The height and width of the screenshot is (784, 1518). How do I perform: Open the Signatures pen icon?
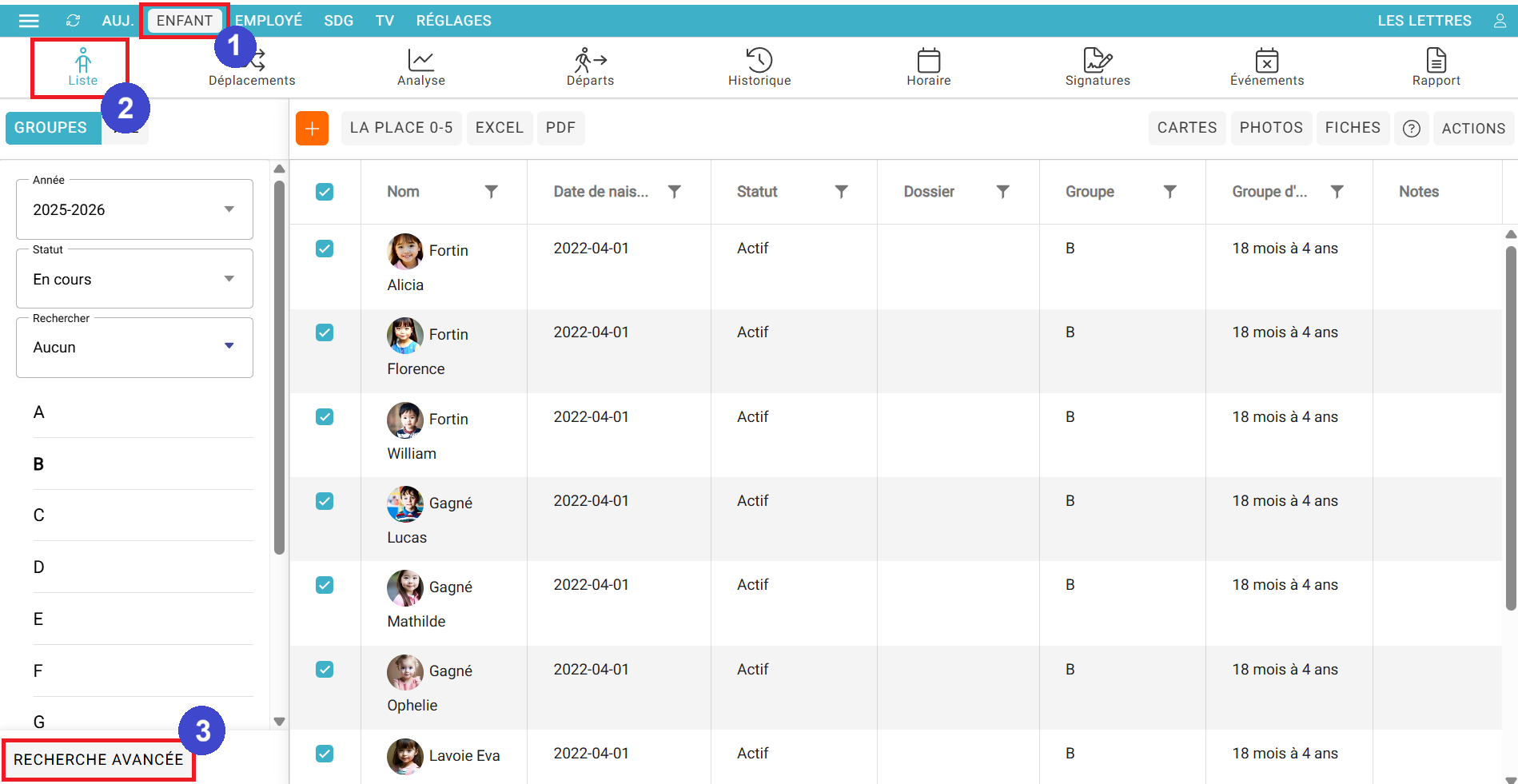pos(1097,60)
